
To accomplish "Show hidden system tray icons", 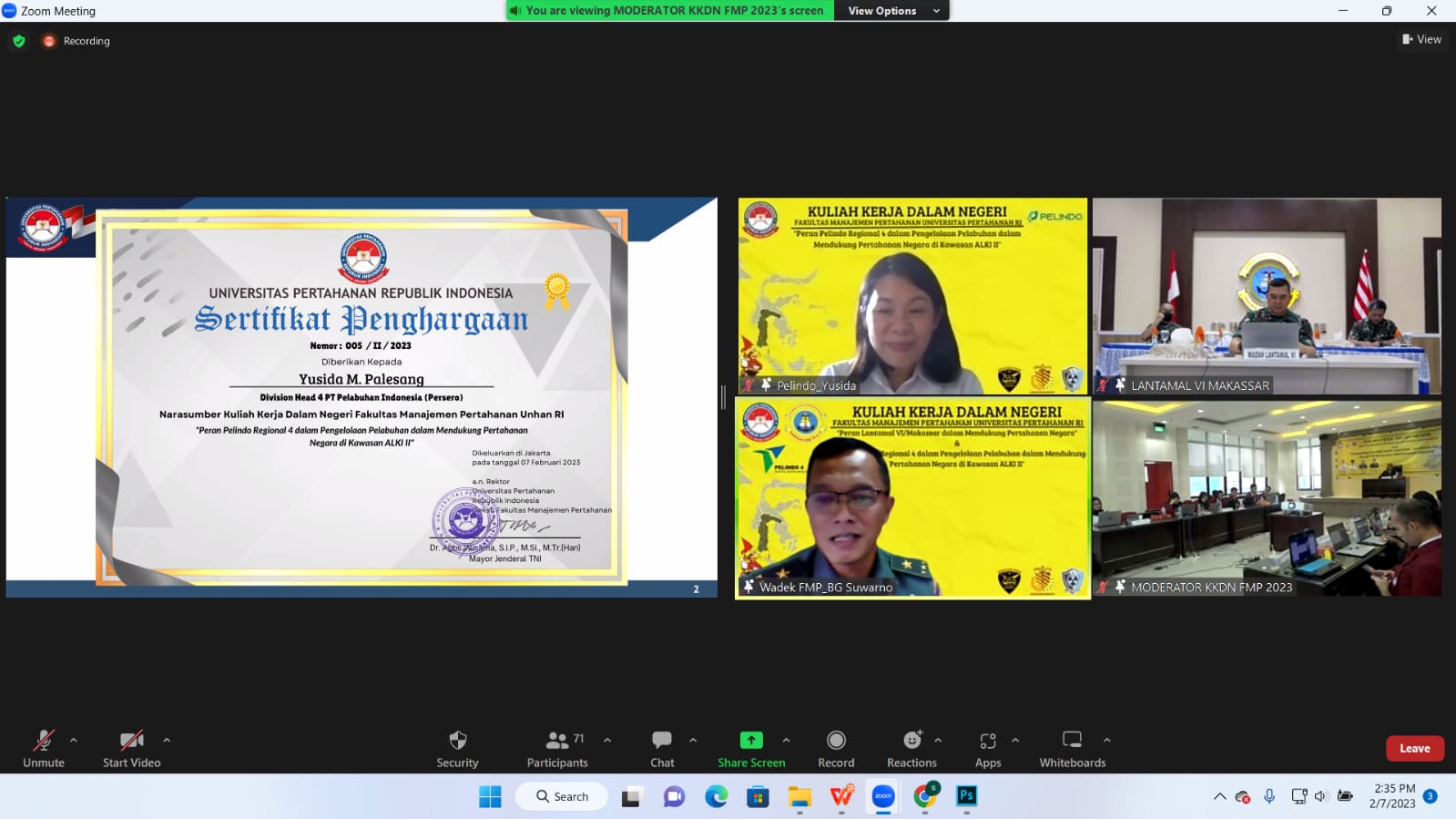I will [x=1219, y=797].
